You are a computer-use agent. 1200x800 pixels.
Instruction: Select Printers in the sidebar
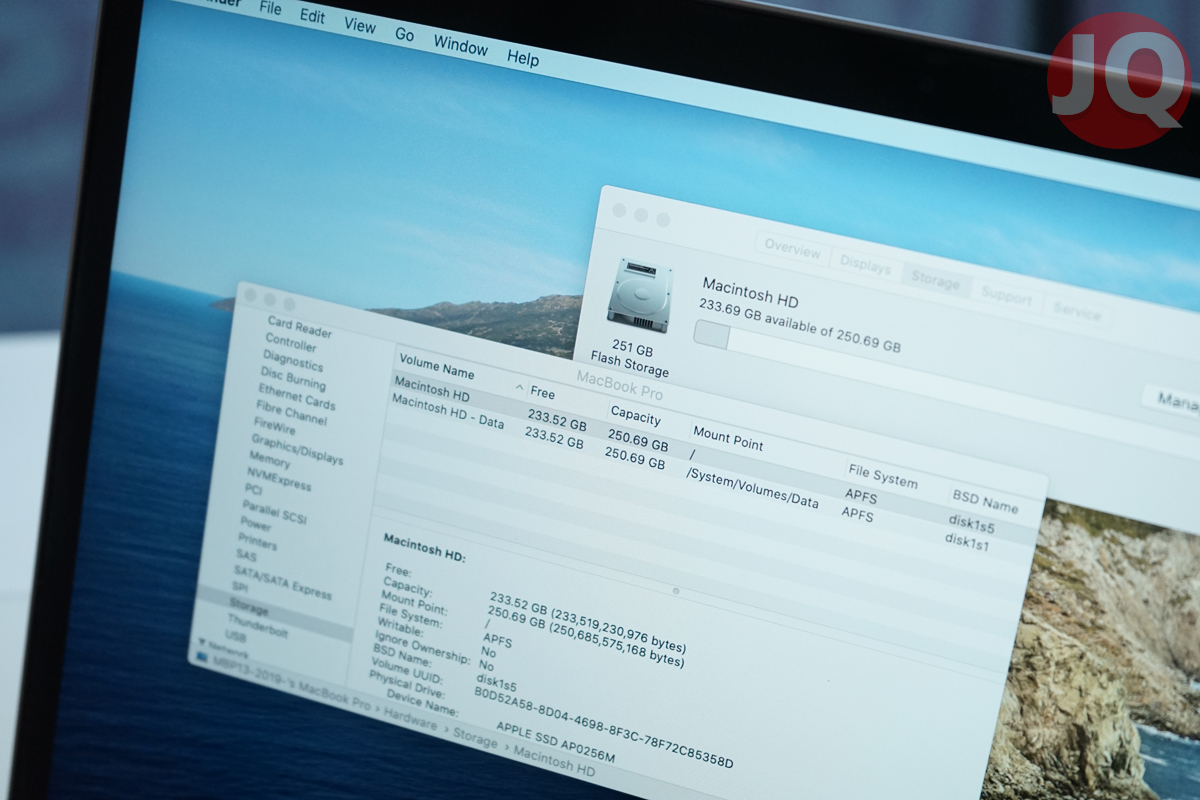point(257,542)
